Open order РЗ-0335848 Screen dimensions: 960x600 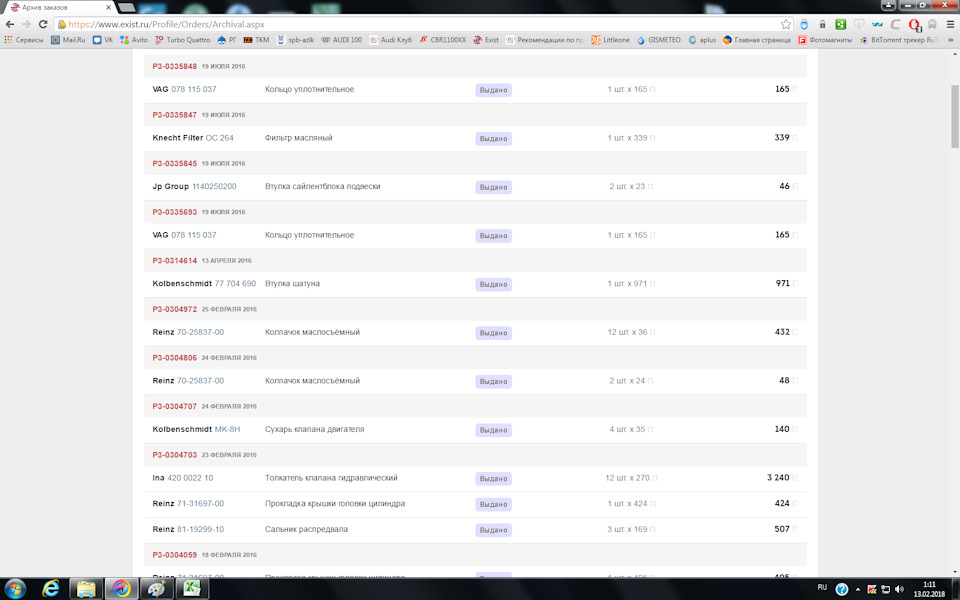[x=174, y=66]
